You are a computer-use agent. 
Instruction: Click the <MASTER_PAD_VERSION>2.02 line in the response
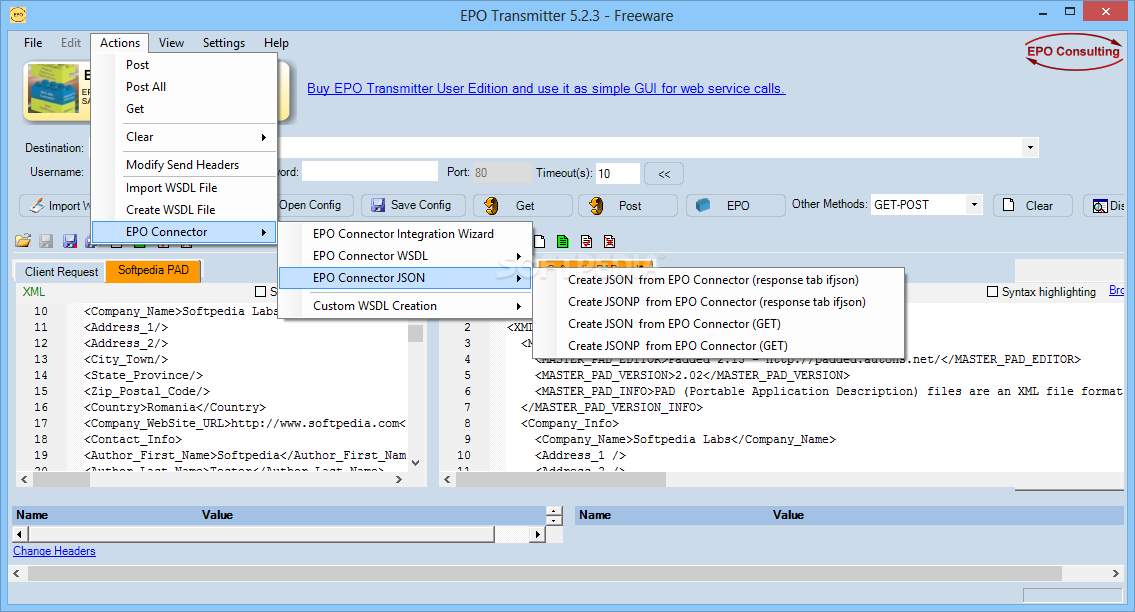[692, 375]
